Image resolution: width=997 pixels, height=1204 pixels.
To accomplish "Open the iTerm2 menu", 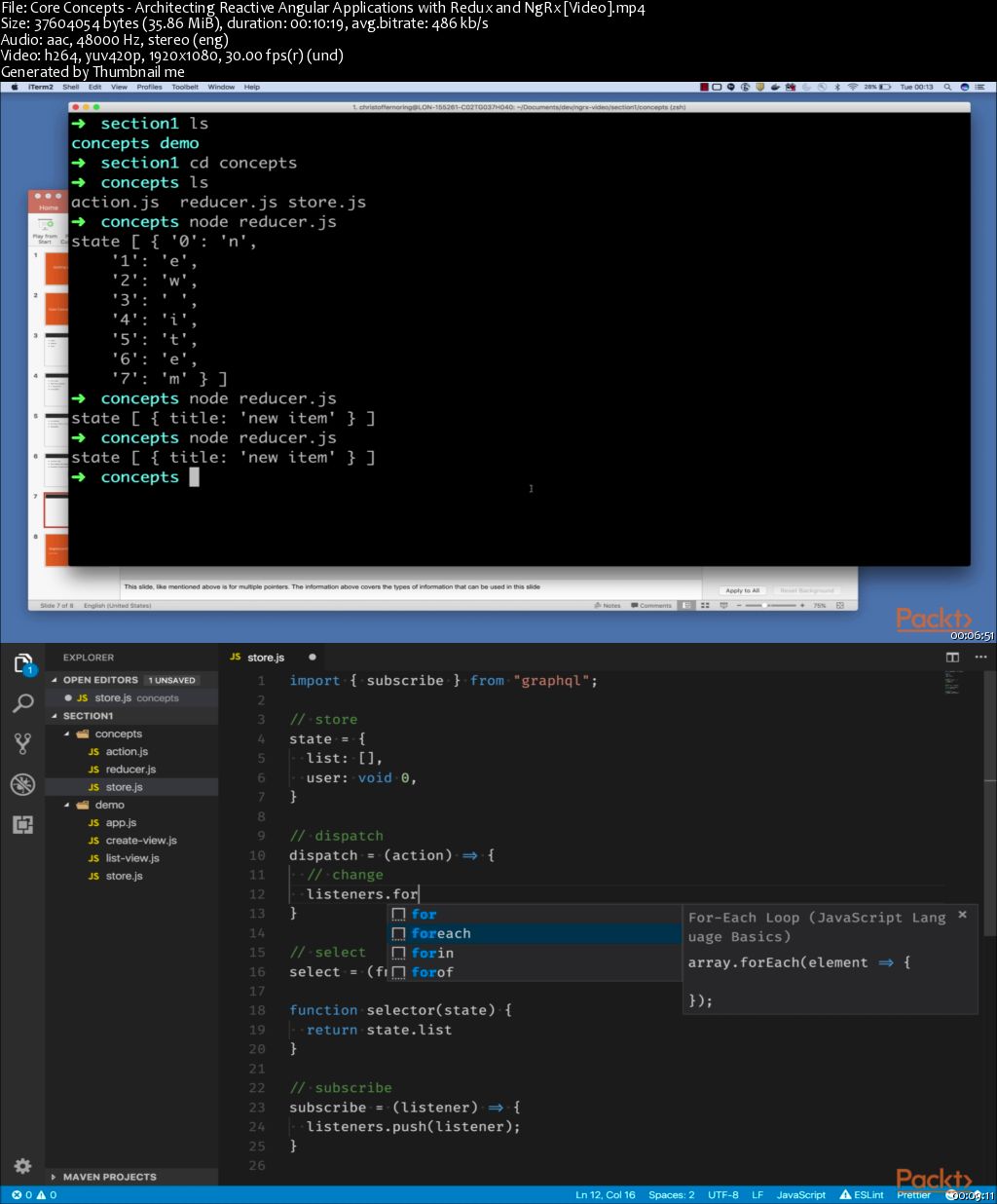I will click(41, 87).
